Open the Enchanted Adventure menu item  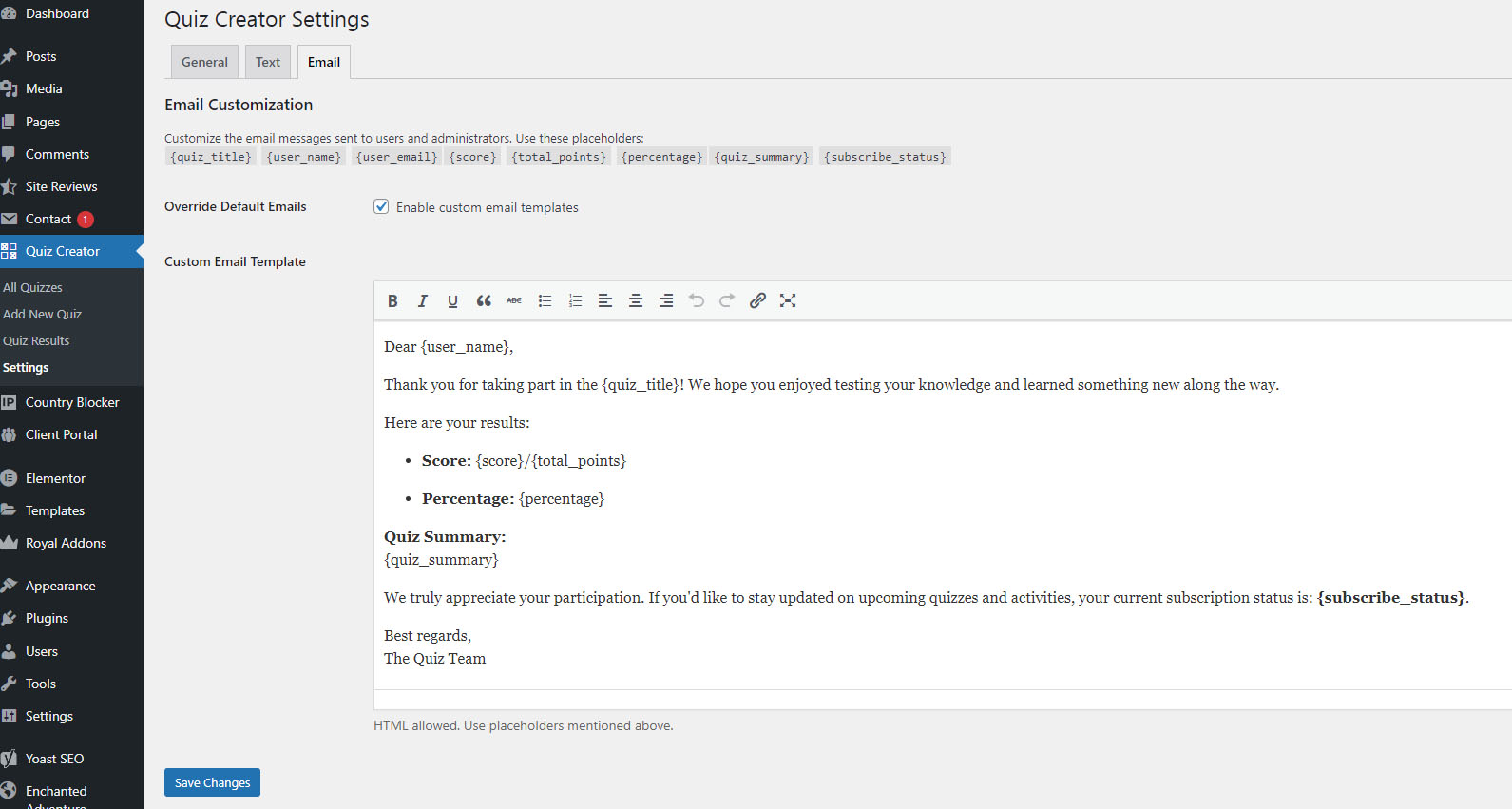point(56,796)
